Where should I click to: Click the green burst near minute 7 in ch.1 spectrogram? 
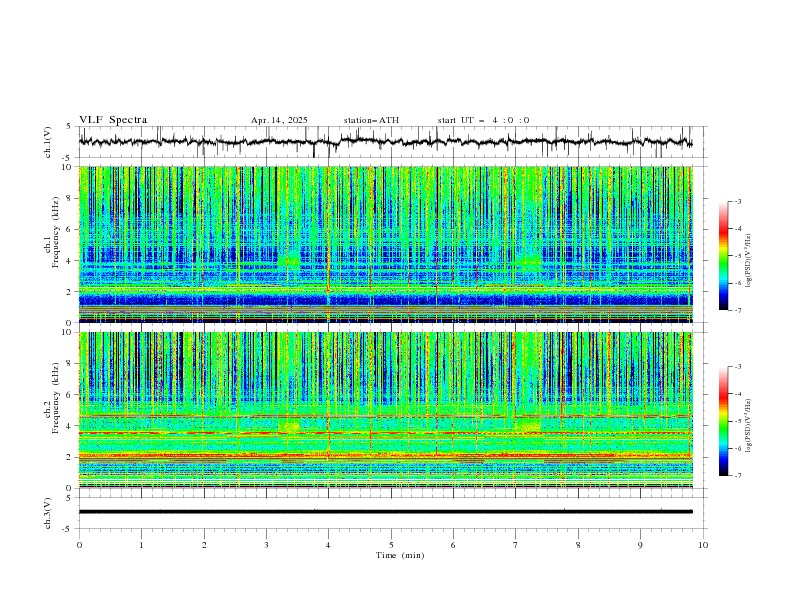click(x=528, y=261)
